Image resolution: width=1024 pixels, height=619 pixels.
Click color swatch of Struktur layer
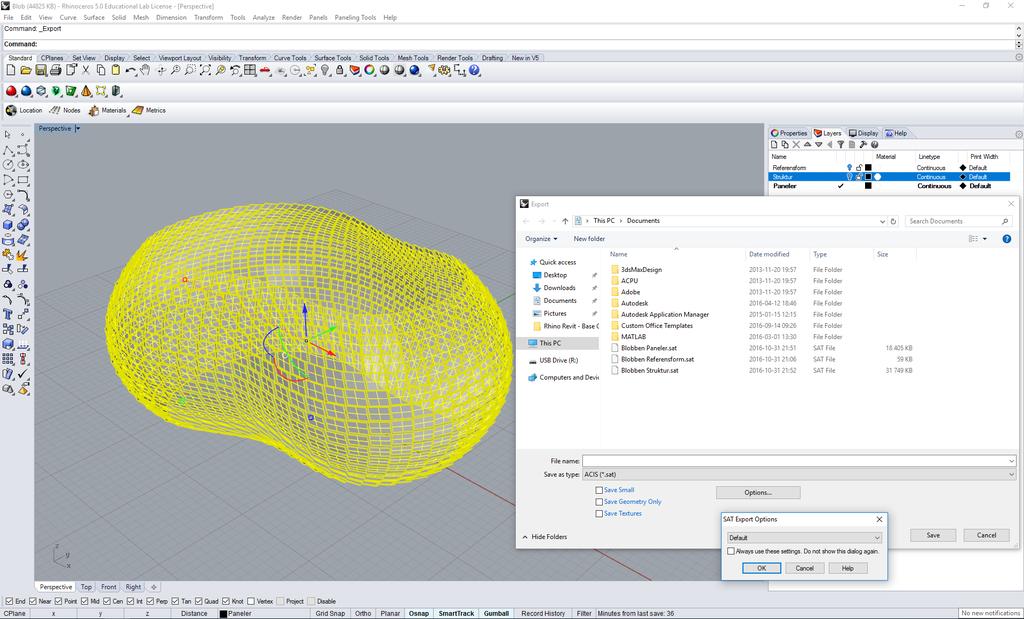tap(868, 177)
